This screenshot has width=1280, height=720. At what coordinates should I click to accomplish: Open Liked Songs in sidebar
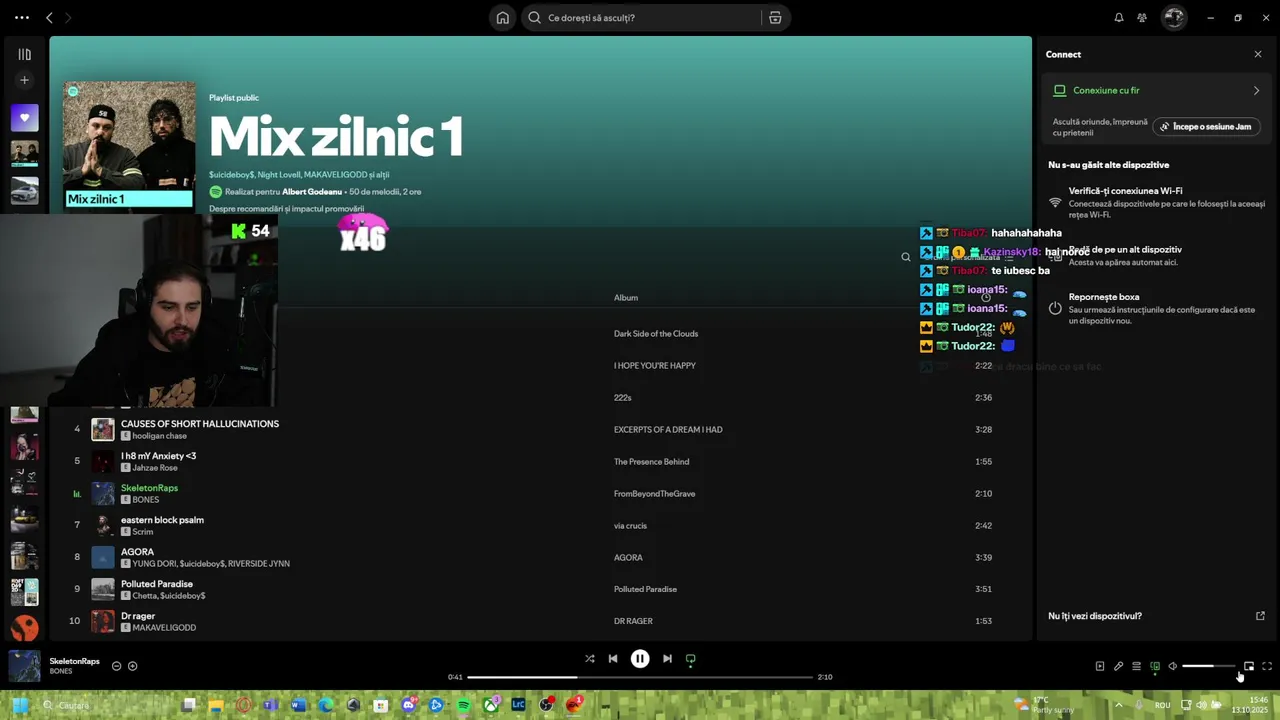pos(25,118)
